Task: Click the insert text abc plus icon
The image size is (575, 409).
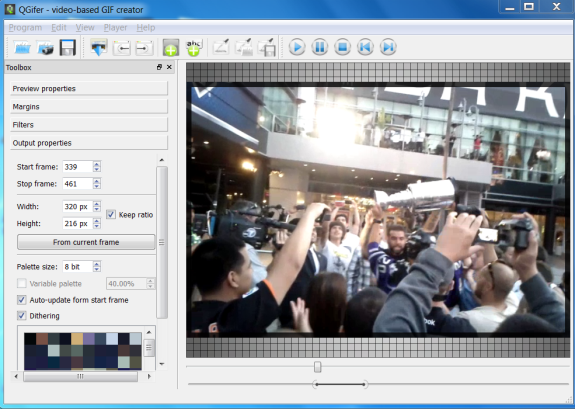Action: pyautogui.click(x=194, y=48)
